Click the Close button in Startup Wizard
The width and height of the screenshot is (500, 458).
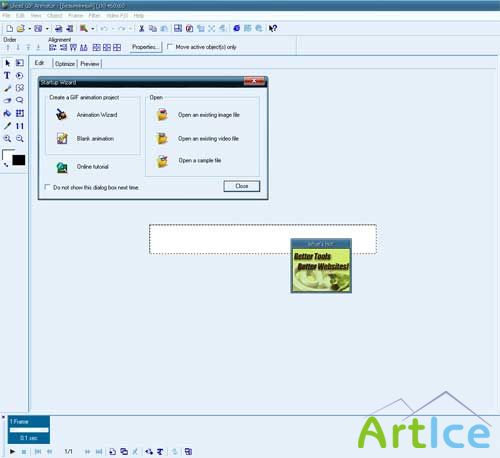pyautogui.click(x=242, y=186)
